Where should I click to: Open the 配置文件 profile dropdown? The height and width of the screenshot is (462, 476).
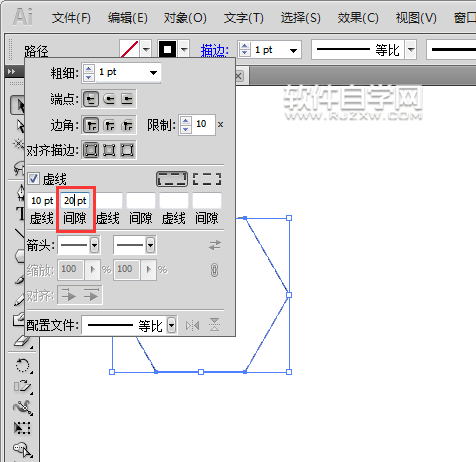[171, 325]
